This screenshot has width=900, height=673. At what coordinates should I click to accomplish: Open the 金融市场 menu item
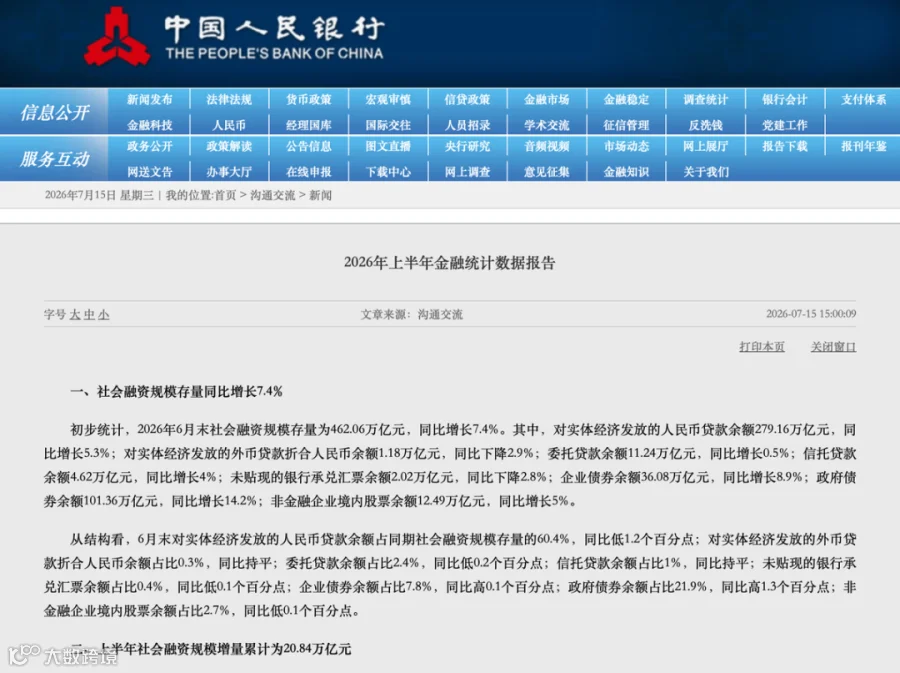point(546,100)
